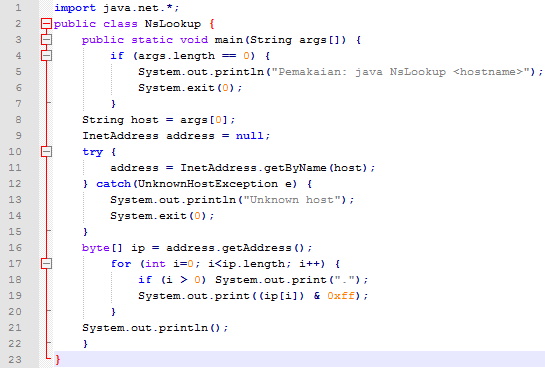Click 'i++' in the for loop header
Screen dimensions: 545x368
309,264
